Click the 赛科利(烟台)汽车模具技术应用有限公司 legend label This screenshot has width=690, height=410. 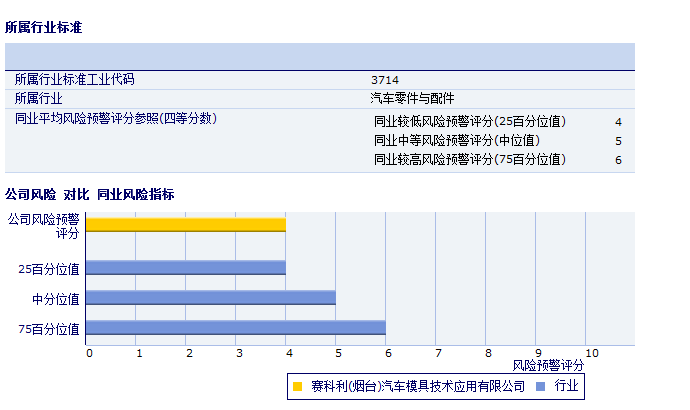(x=417, y=386)
